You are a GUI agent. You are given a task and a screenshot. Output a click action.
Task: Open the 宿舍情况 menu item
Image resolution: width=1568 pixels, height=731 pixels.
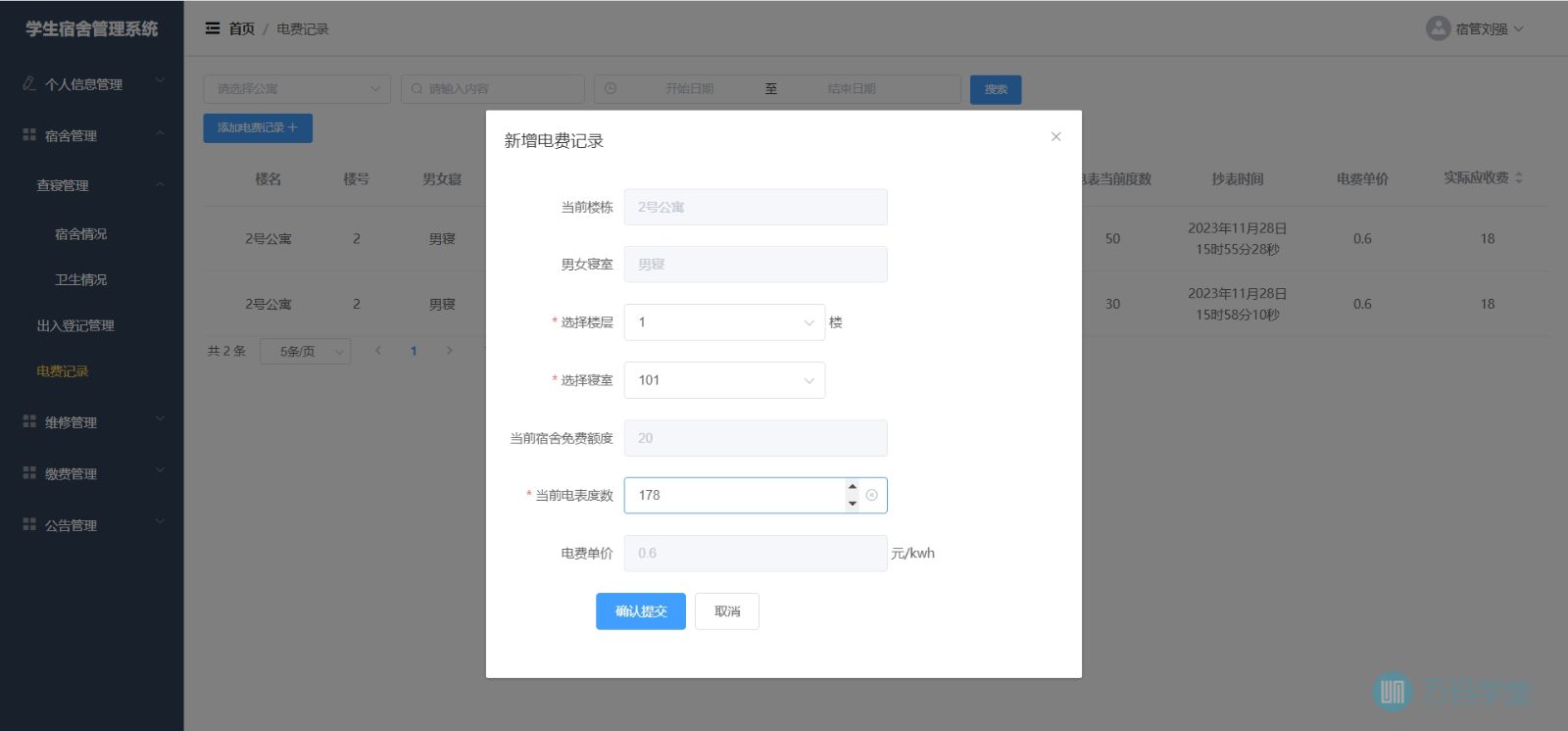click(80, 233)
